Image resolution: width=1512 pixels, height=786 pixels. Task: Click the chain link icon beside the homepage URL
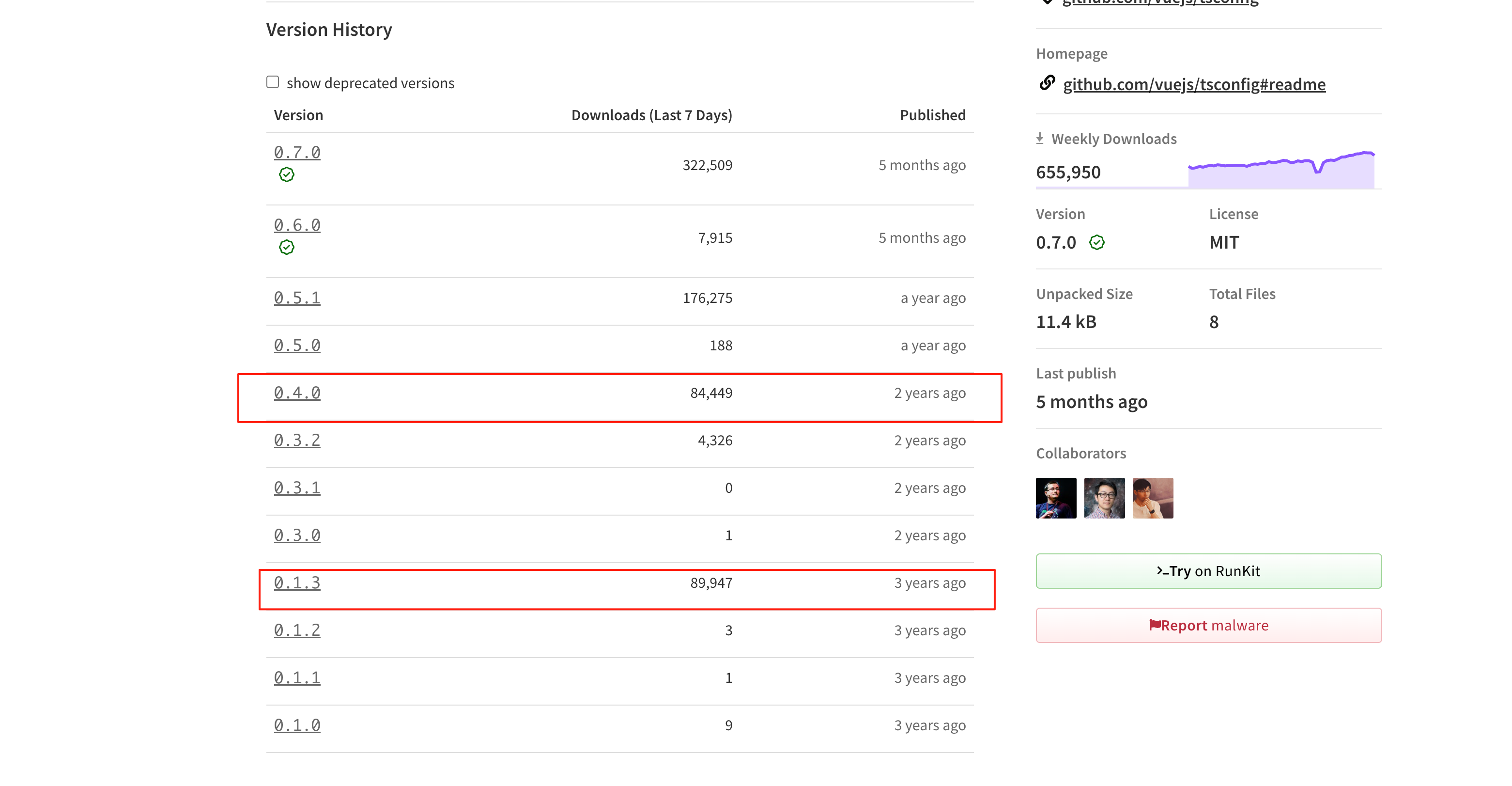pos(1047,83)
